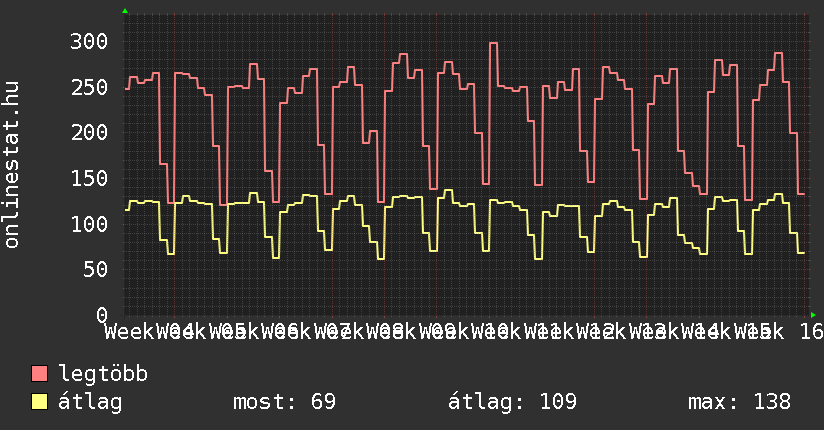Click the 200 y-axis label
The image size is (824, 430).
click(x=89, y=132)
